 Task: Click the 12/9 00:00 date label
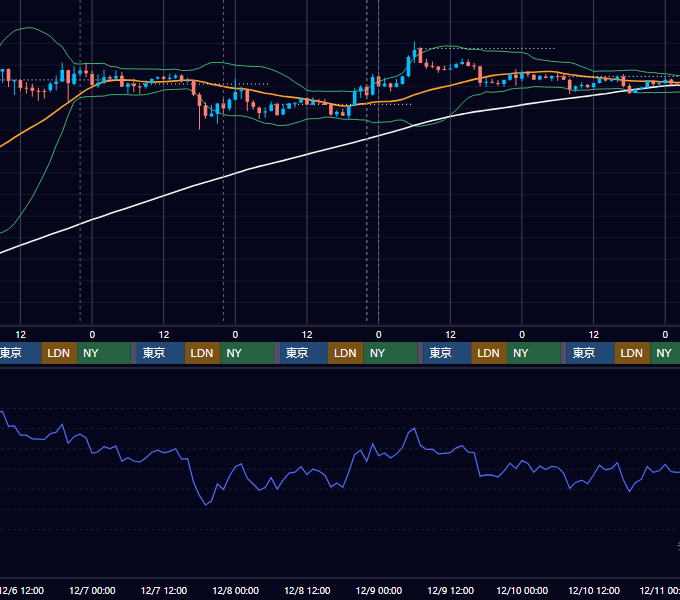[379, 590]
